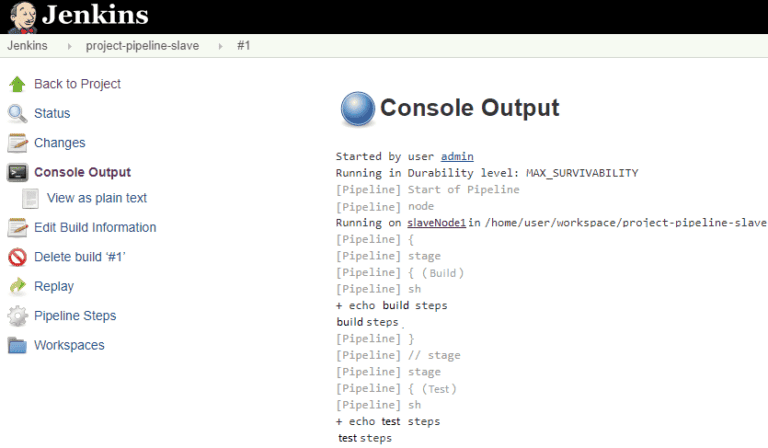Open the admin user link
The image size is (768, 448).
457,156
